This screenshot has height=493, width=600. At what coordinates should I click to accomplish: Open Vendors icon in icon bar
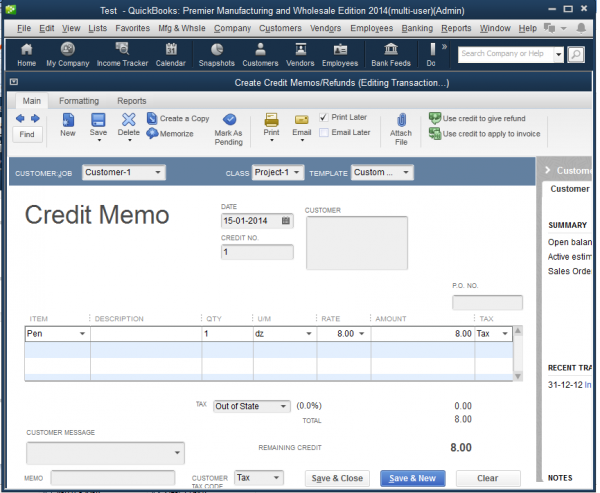click(x=300, y=55)
